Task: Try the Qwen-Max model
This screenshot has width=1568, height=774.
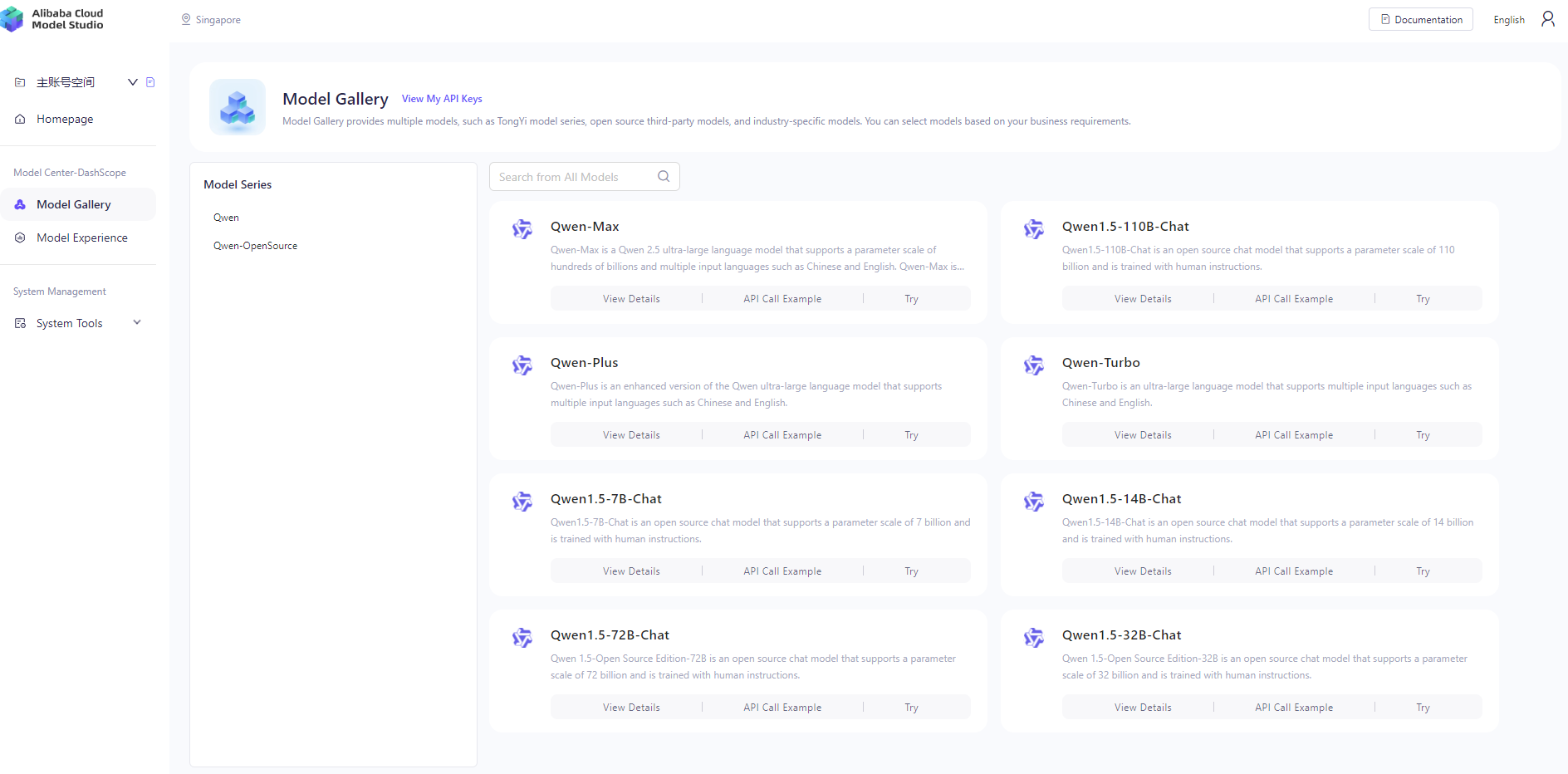Action: tap(911, 299)
